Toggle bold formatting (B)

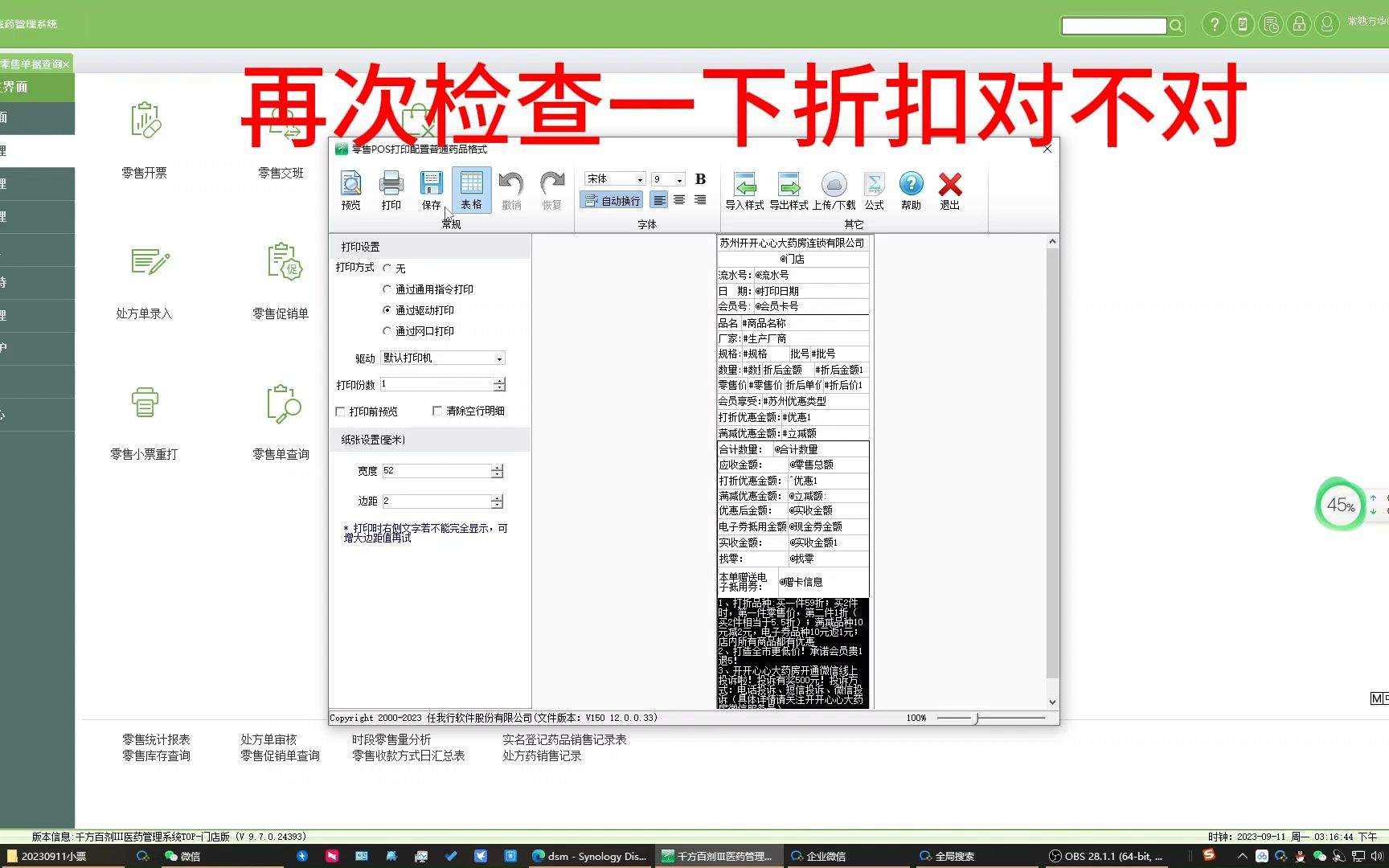point(700,178)
